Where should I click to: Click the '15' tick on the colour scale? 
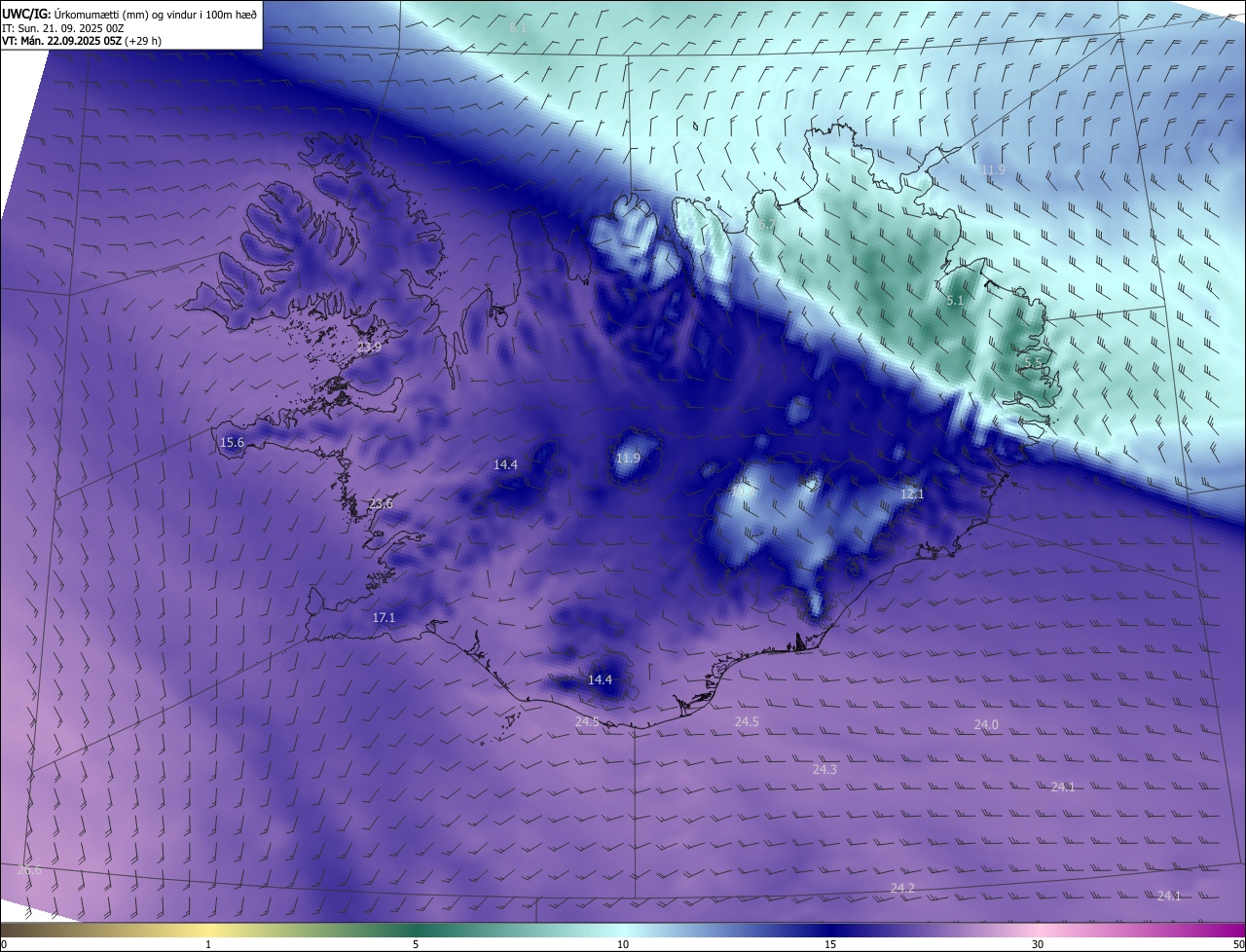click(830, 944)
